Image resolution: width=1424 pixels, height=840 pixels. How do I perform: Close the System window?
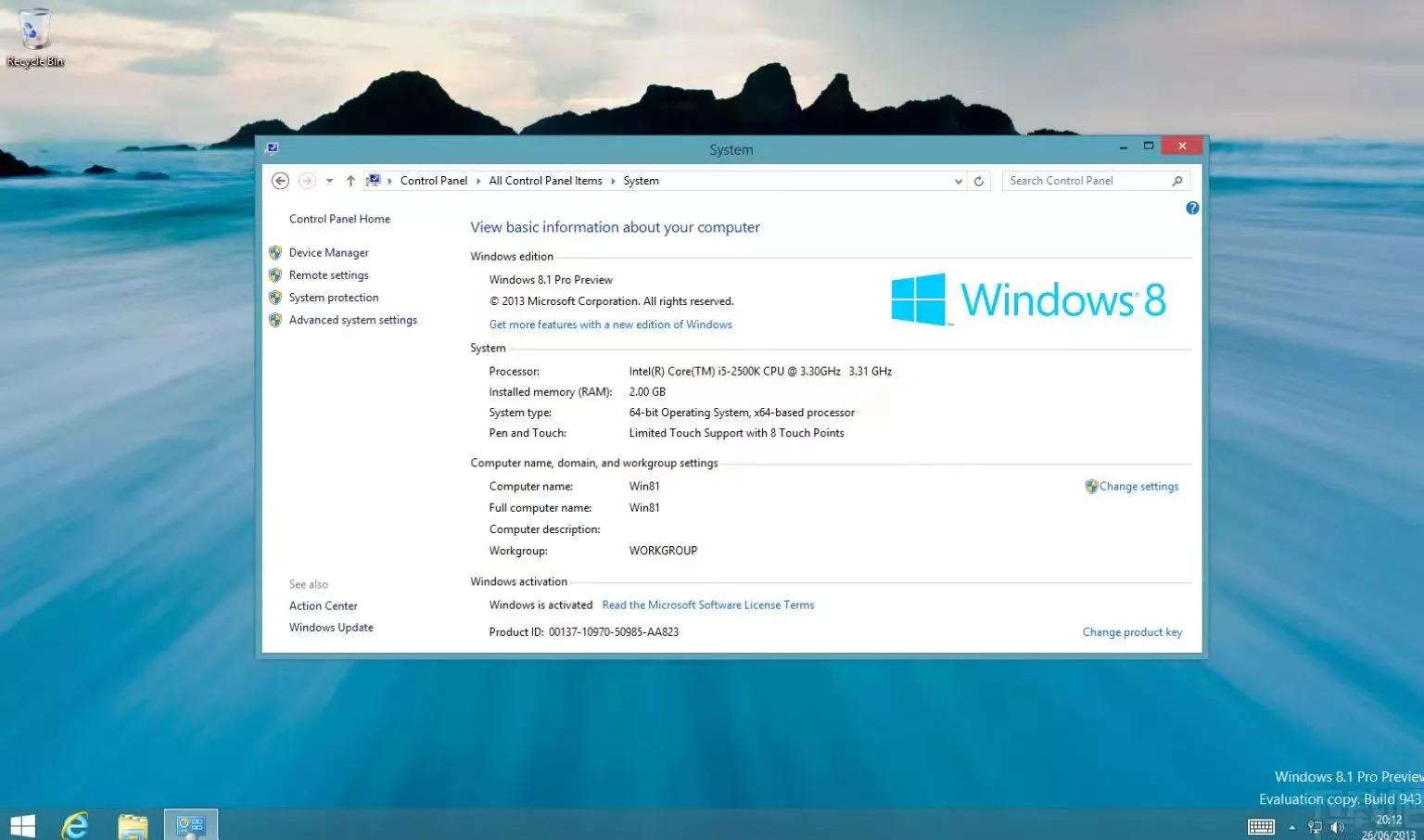[x=1182, y=146]
